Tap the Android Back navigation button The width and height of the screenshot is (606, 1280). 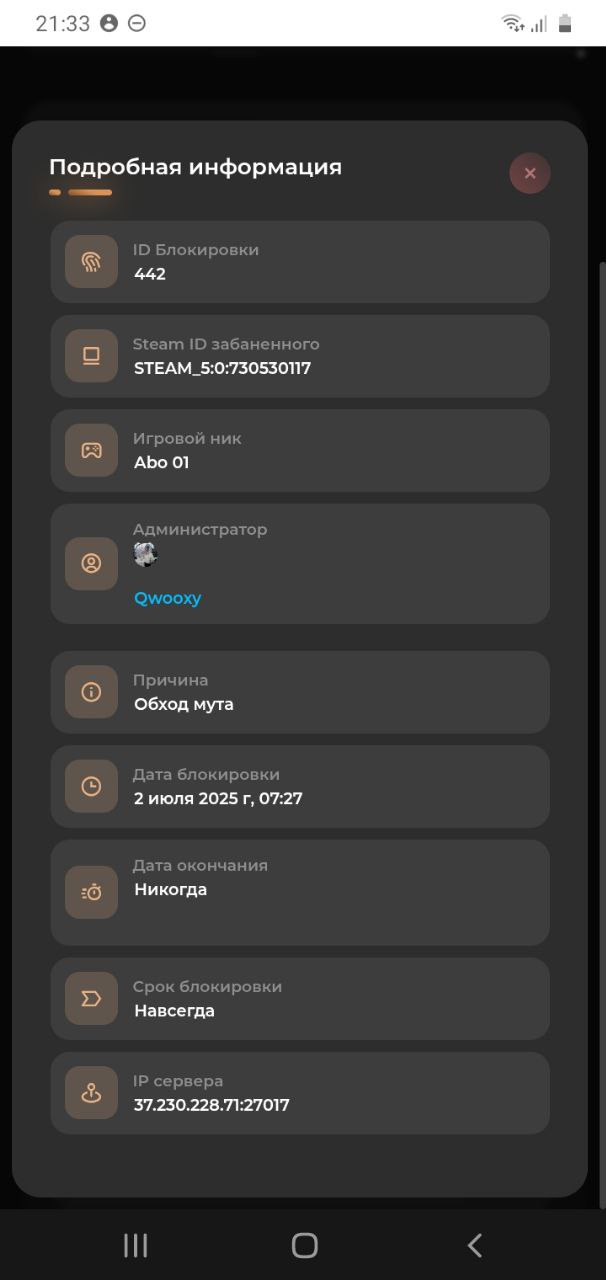475,1245
